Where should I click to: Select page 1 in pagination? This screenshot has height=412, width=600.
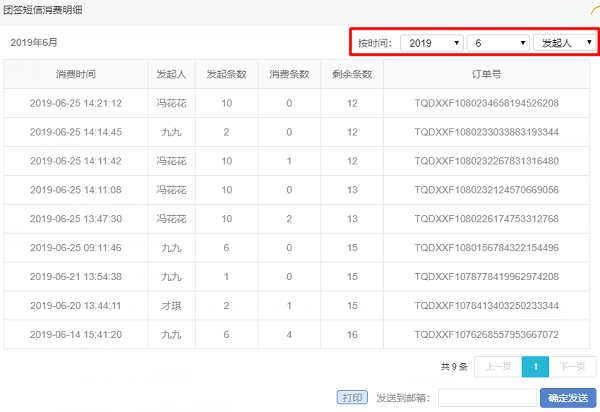point(535,366)
